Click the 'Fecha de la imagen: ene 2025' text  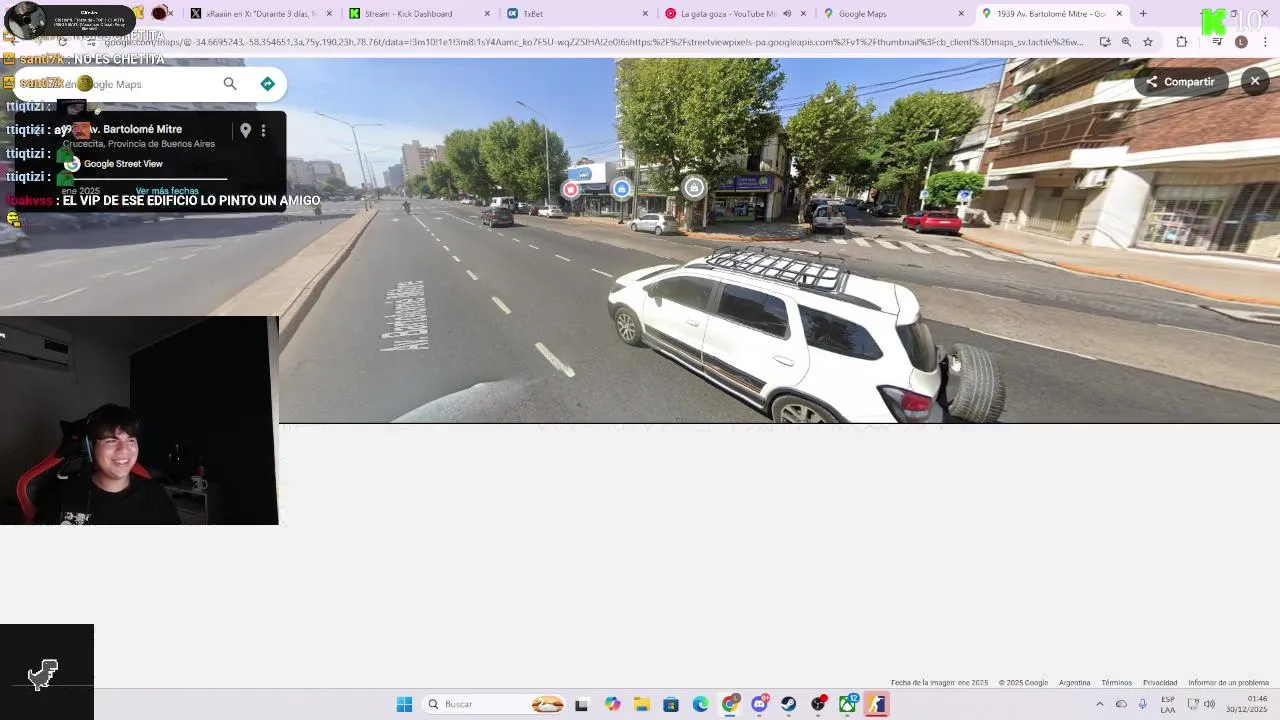939,683
